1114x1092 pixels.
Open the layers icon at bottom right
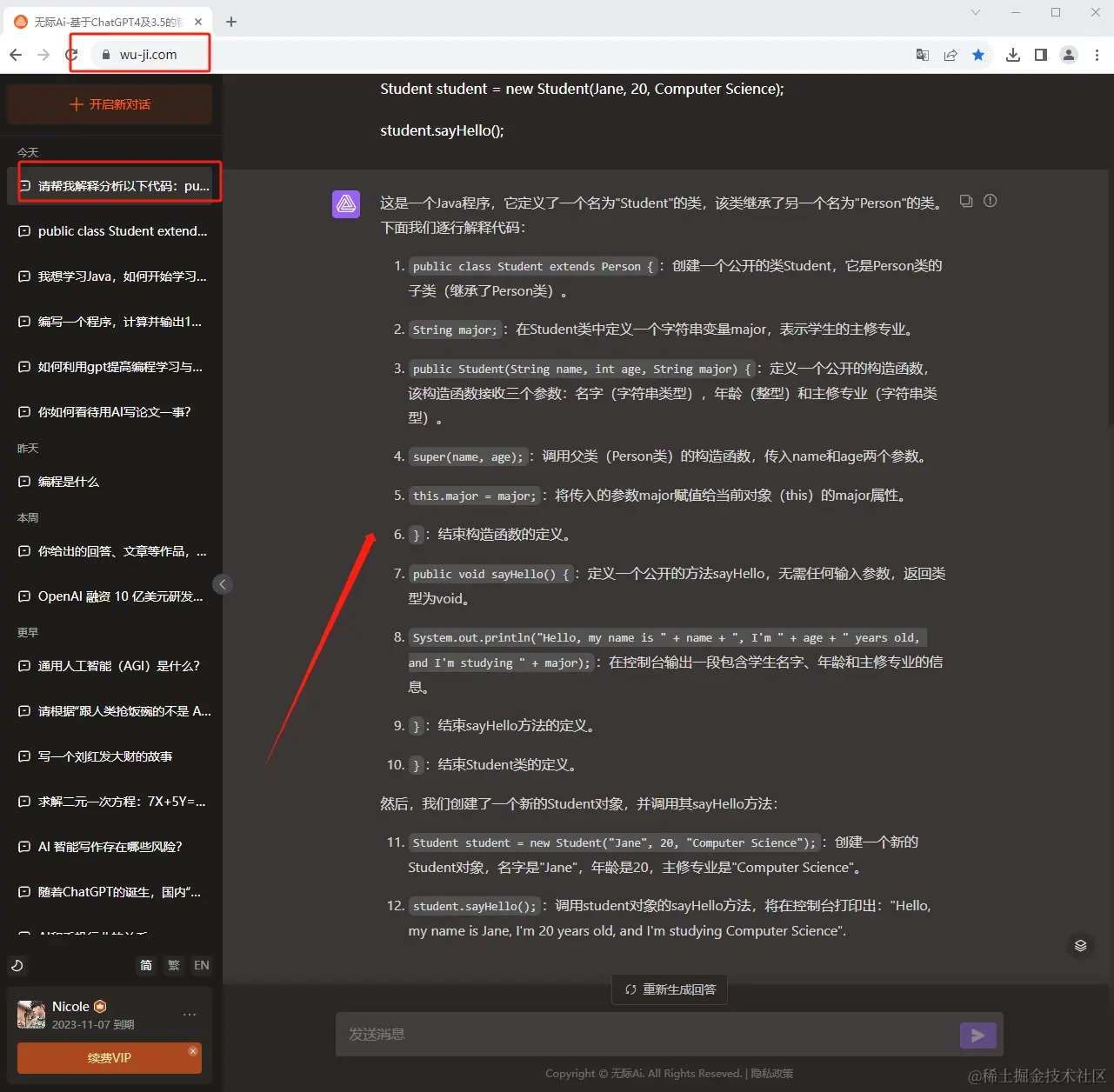1080,946
